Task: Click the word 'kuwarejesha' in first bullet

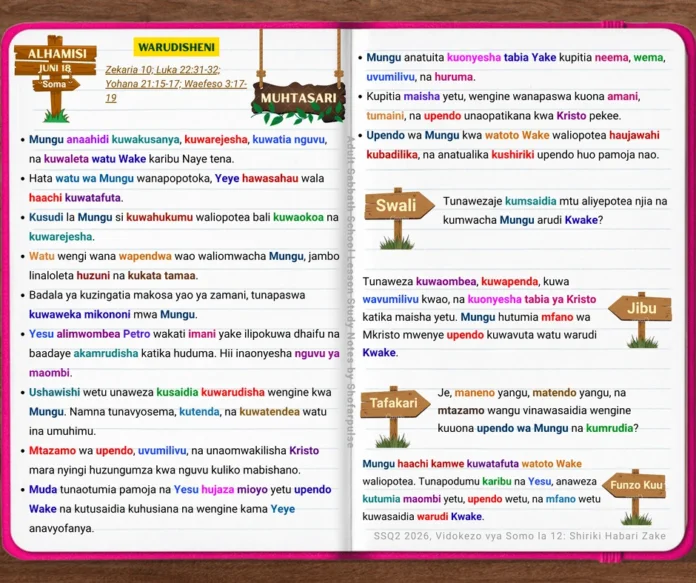Action: point(216,139)
